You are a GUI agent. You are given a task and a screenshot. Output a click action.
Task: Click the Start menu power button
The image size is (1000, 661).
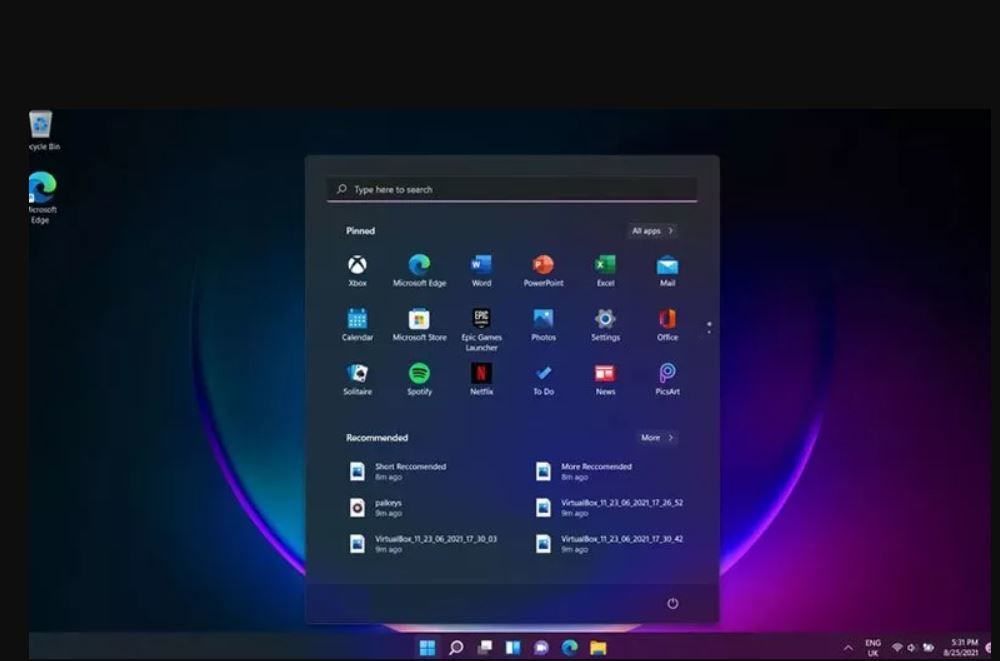(672, 604)
